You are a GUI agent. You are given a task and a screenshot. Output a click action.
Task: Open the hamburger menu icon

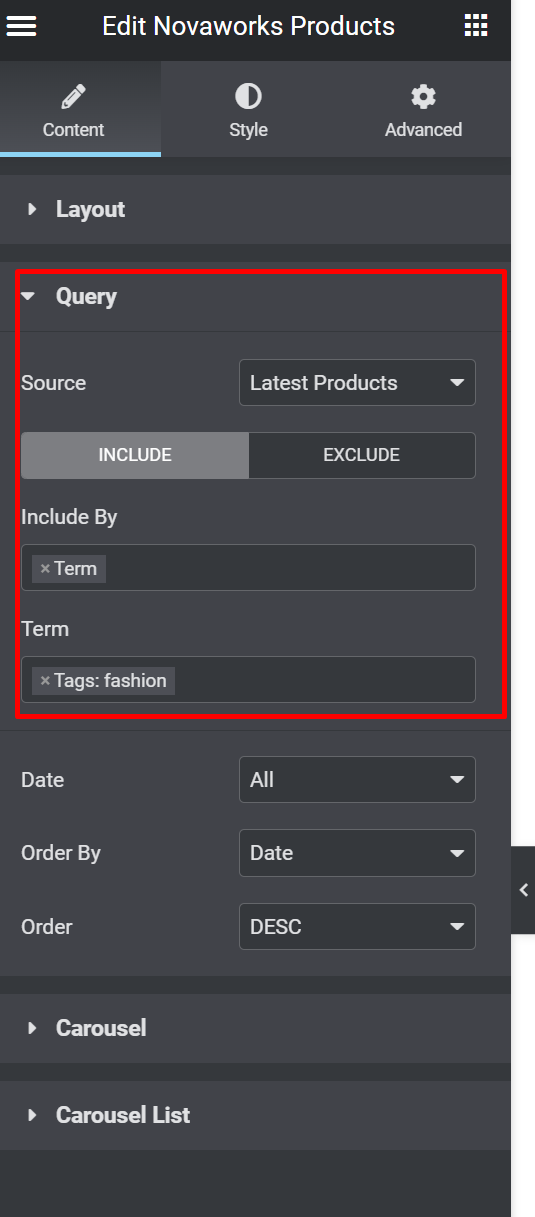[21, 27]
